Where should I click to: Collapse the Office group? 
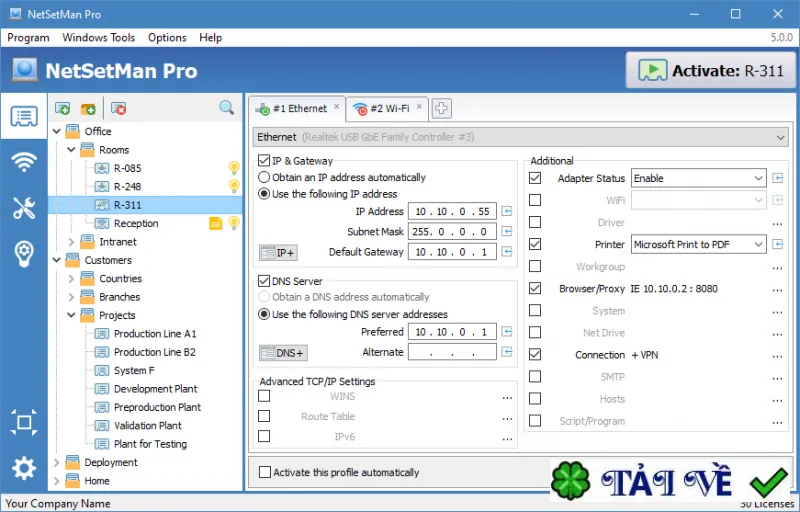pos(57,131)
